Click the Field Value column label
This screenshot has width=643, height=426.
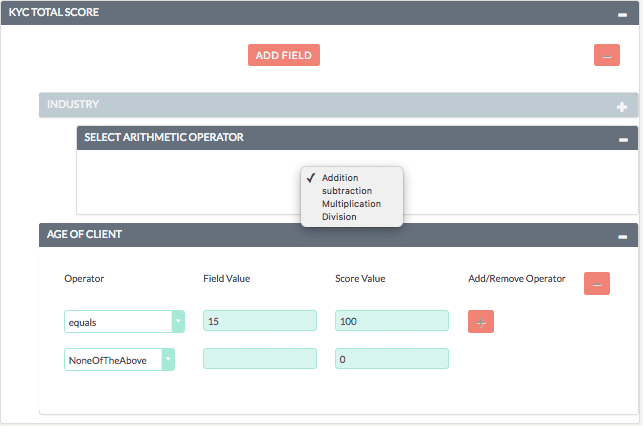pyautogui.click(x=227, y=279)
